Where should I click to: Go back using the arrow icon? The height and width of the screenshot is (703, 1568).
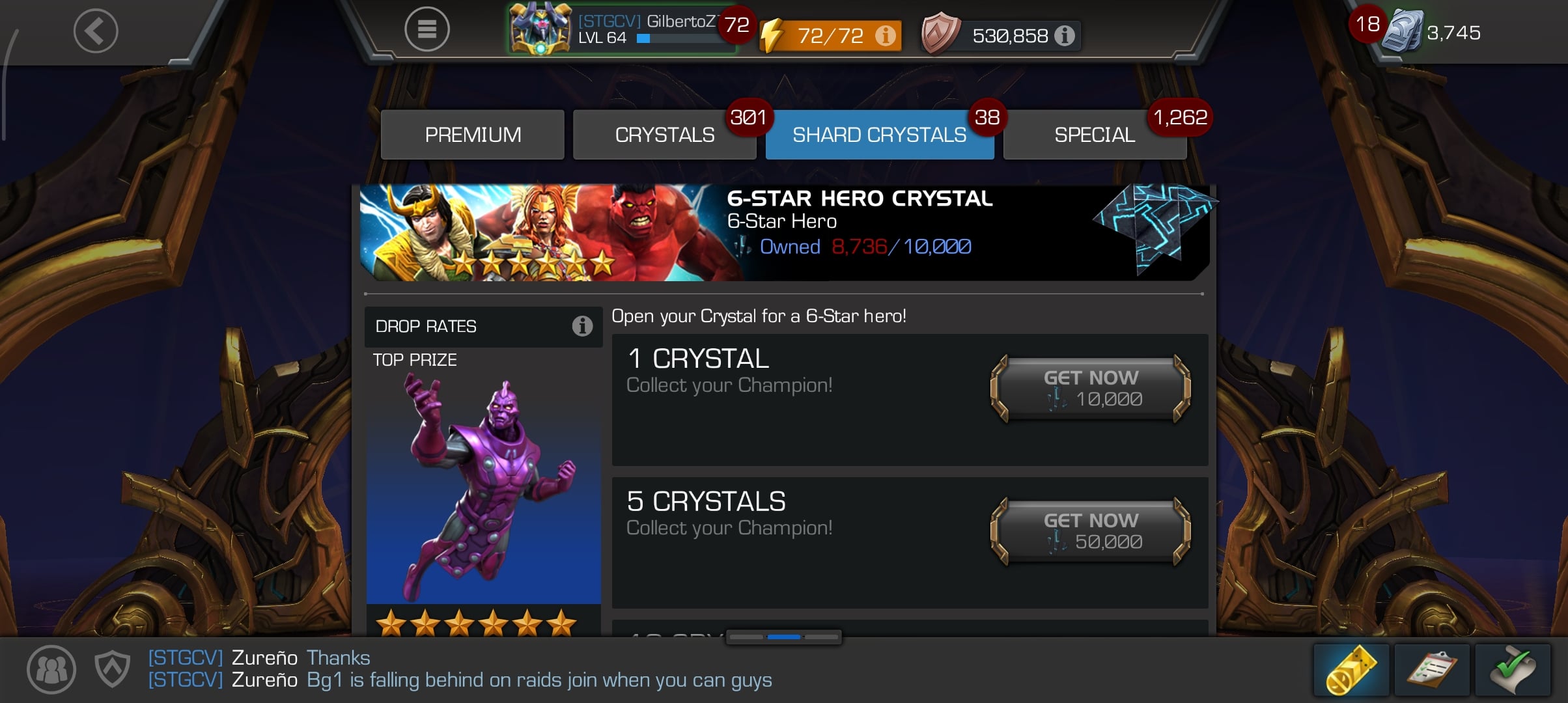(96, 31)
